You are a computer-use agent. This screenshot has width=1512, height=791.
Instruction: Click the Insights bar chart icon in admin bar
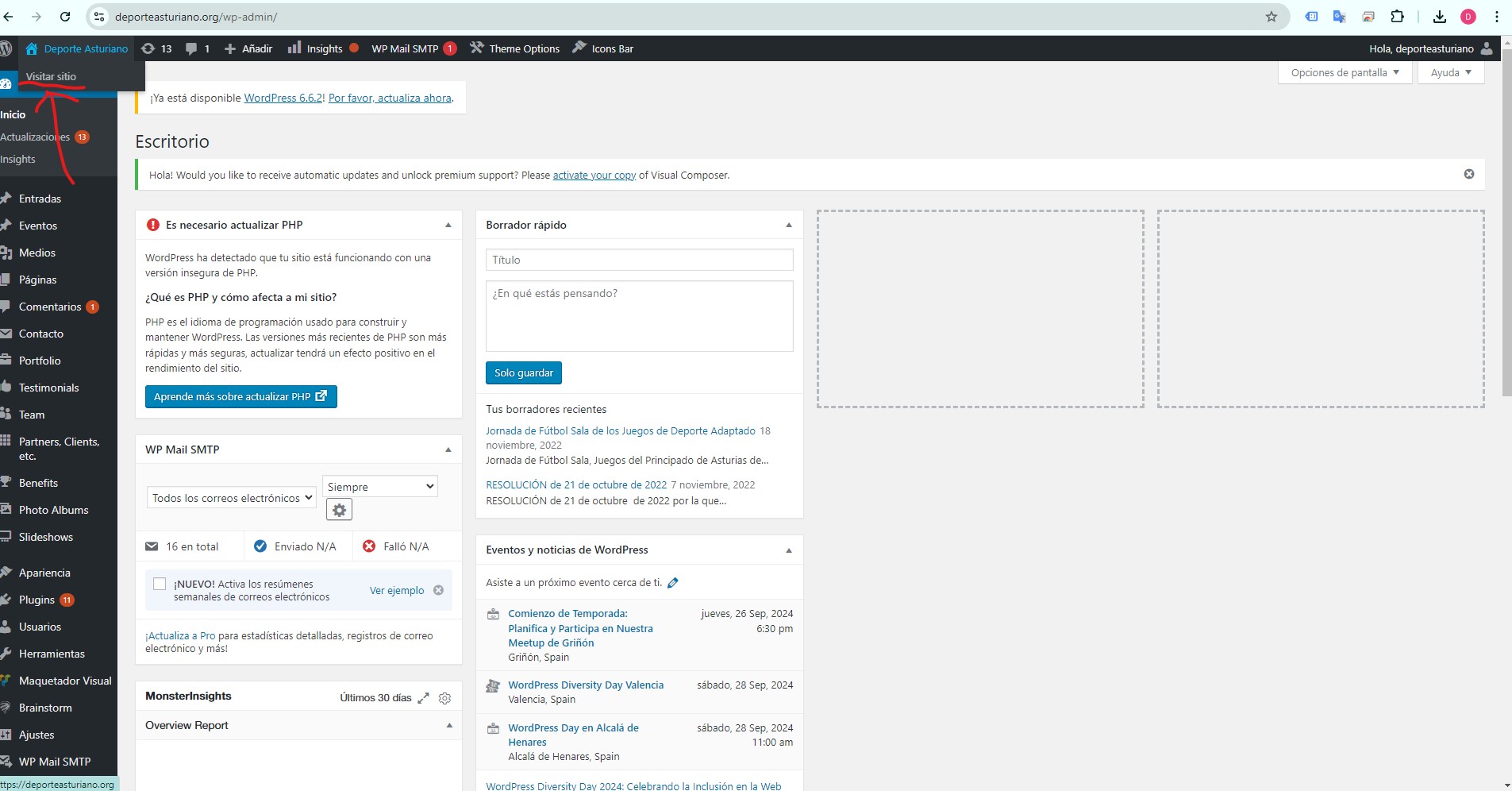294,48
